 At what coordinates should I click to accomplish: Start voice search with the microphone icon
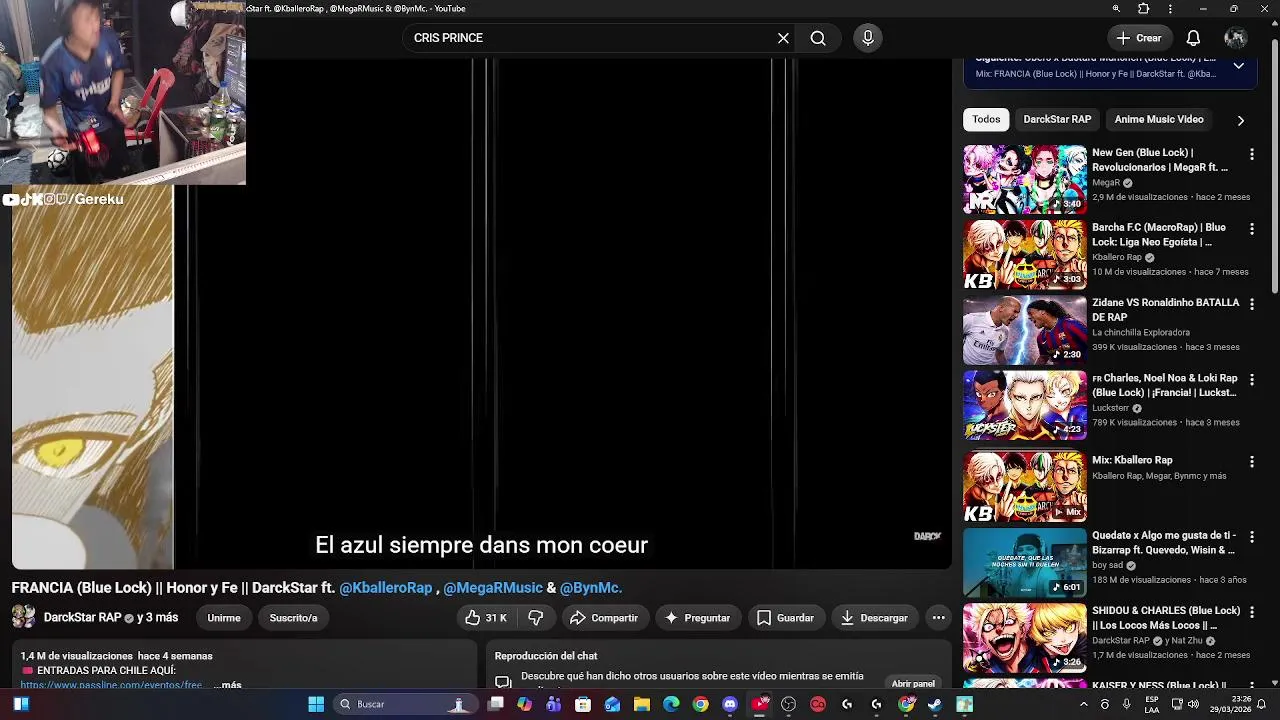[x=868, y=38]
